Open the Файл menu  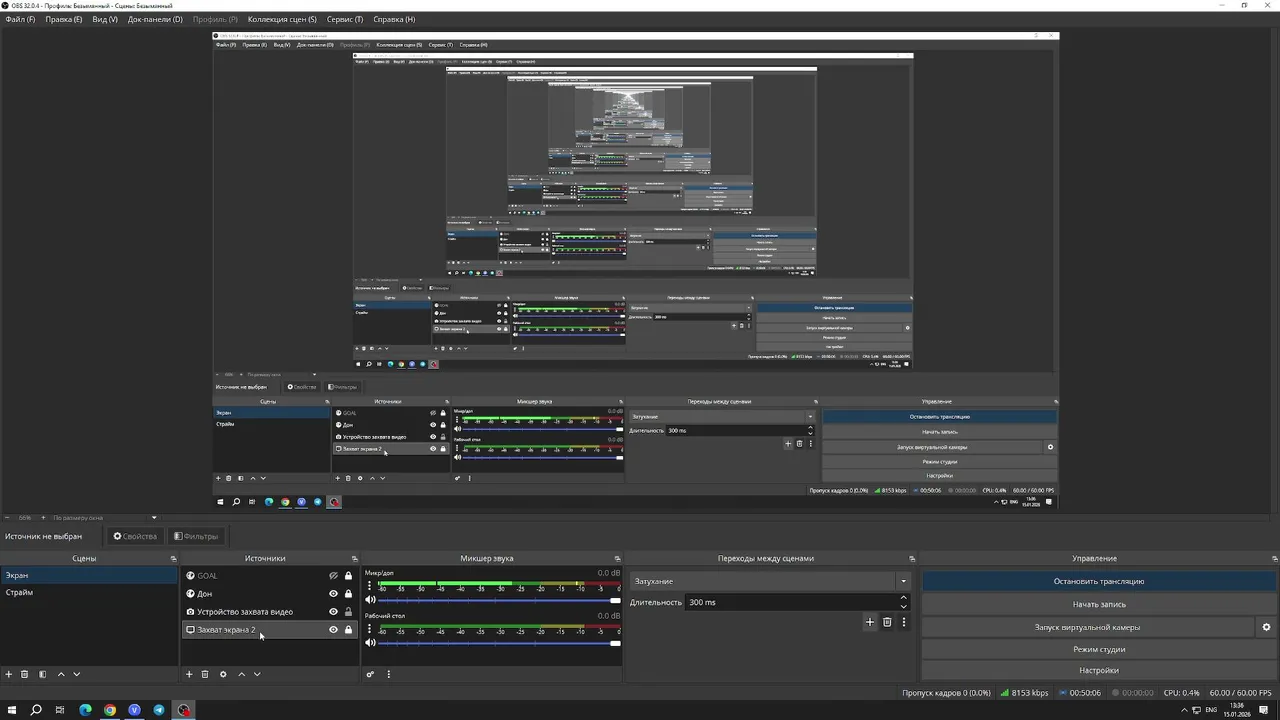(x=20, y=19)
